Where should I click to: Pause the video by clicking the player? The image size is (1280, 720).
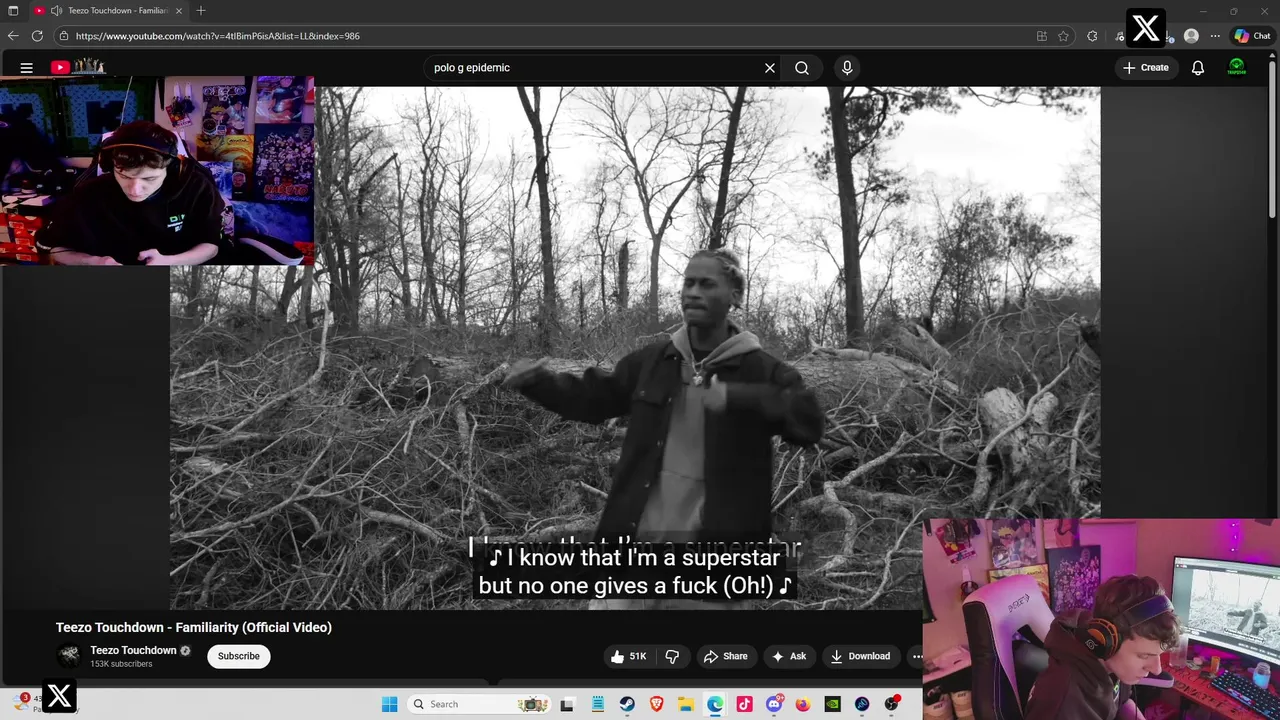pos(635,347)
